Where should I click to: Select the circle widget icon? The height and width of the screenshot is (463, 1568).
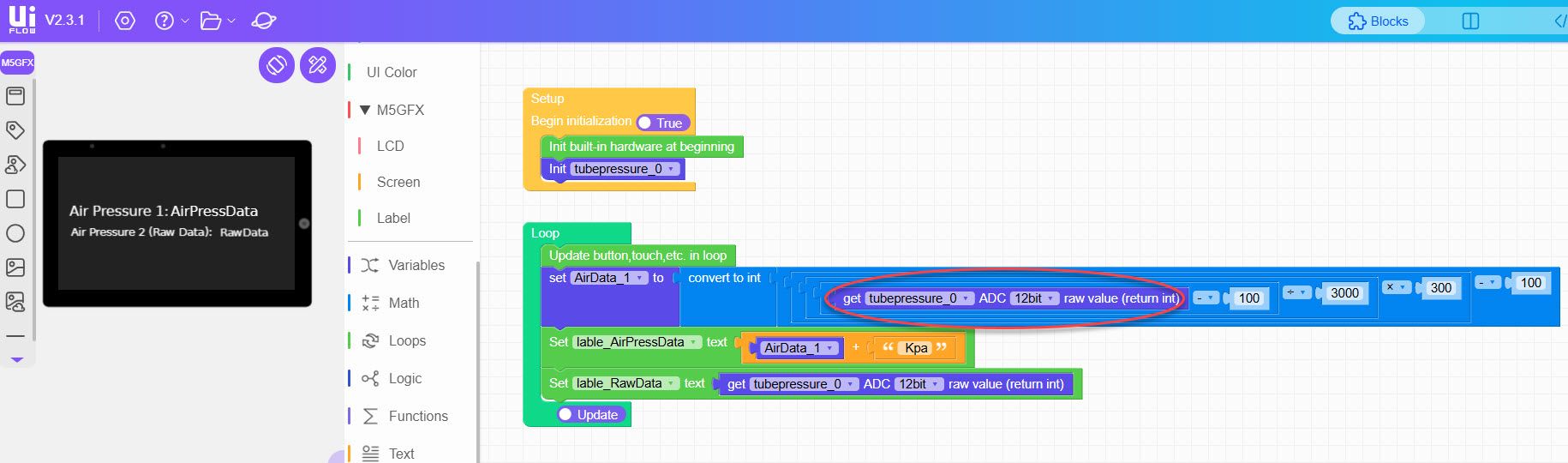(15, 233)
